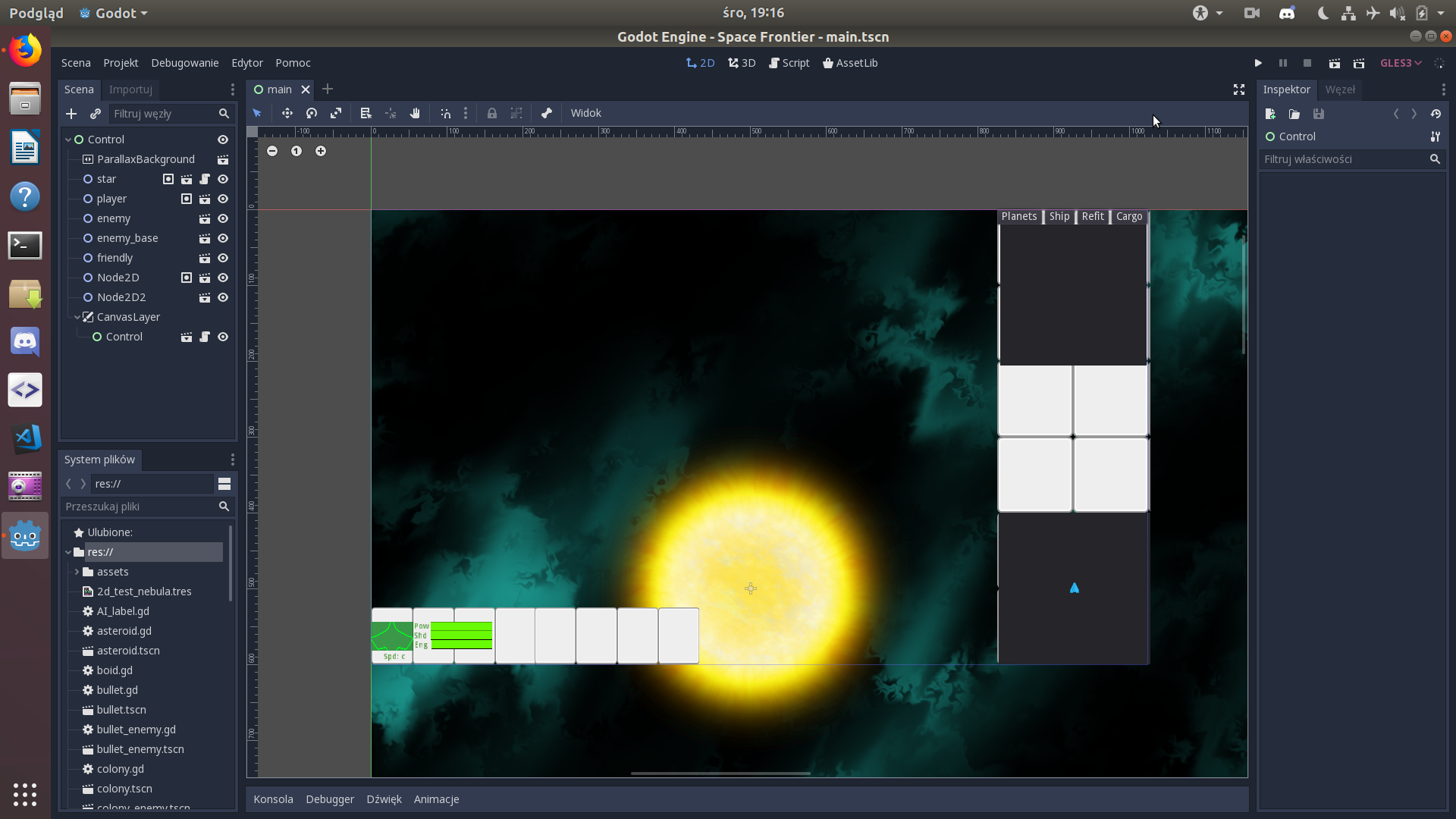The height and width of the screenshot is (819, 1456).
Task: Click the Widok view menu button
Action: (x=585, y=113)
